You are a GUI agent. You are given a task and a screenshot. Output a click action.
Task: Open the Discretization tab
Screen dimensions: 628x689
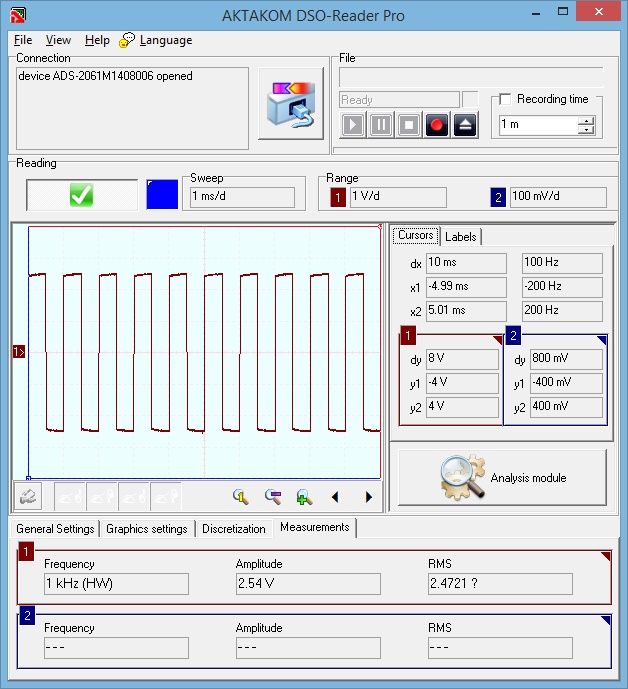(x=234, y=529)
